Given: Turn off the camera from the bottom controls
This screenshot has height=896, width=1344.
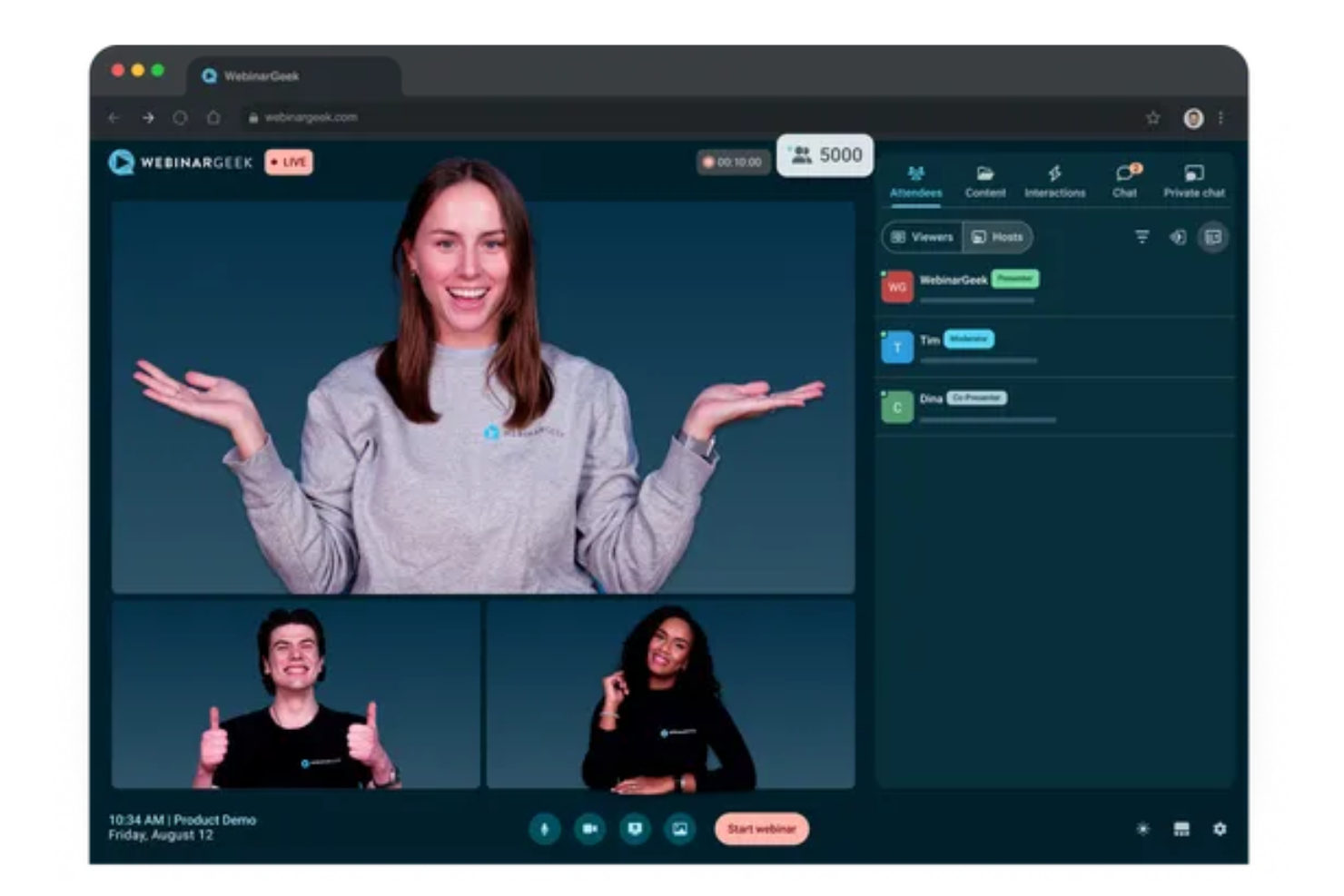Looking at the screenshot, I should pos(590,828).
